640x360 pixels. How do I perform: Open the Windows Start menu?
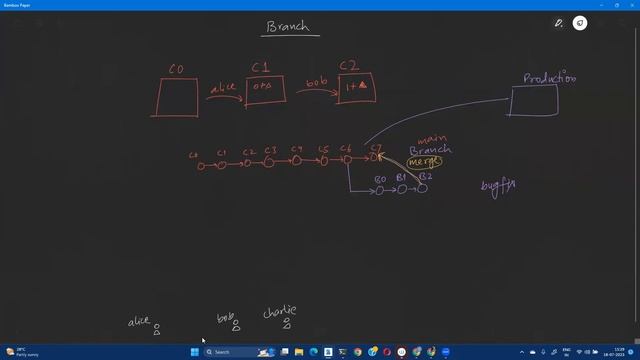[195, 352]
